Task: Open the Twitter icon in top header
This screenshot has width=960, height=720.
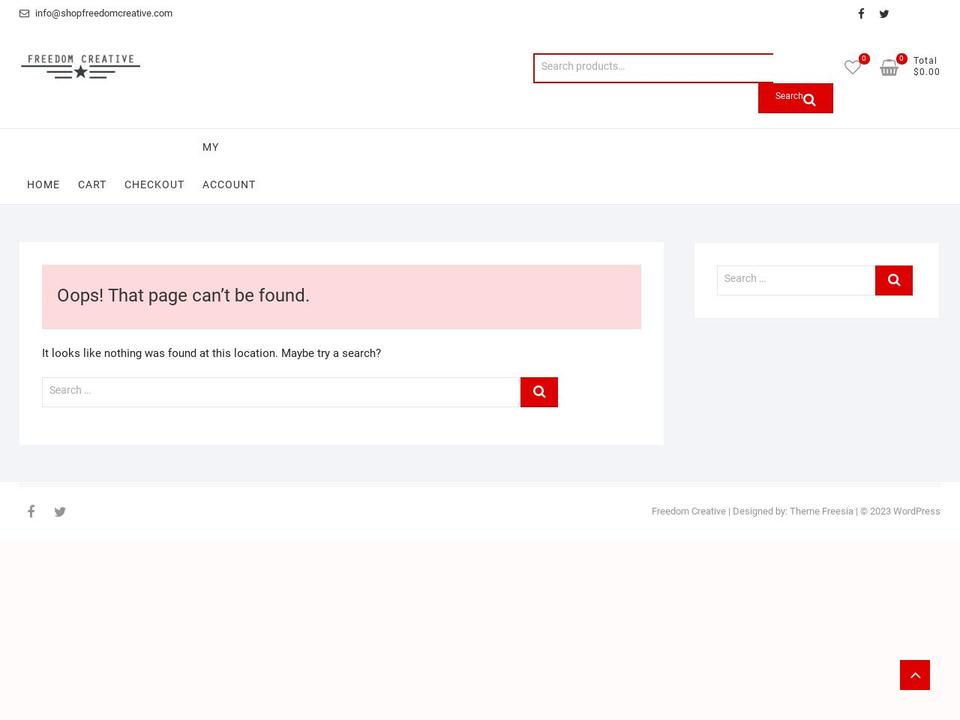Action: [884, 13]
